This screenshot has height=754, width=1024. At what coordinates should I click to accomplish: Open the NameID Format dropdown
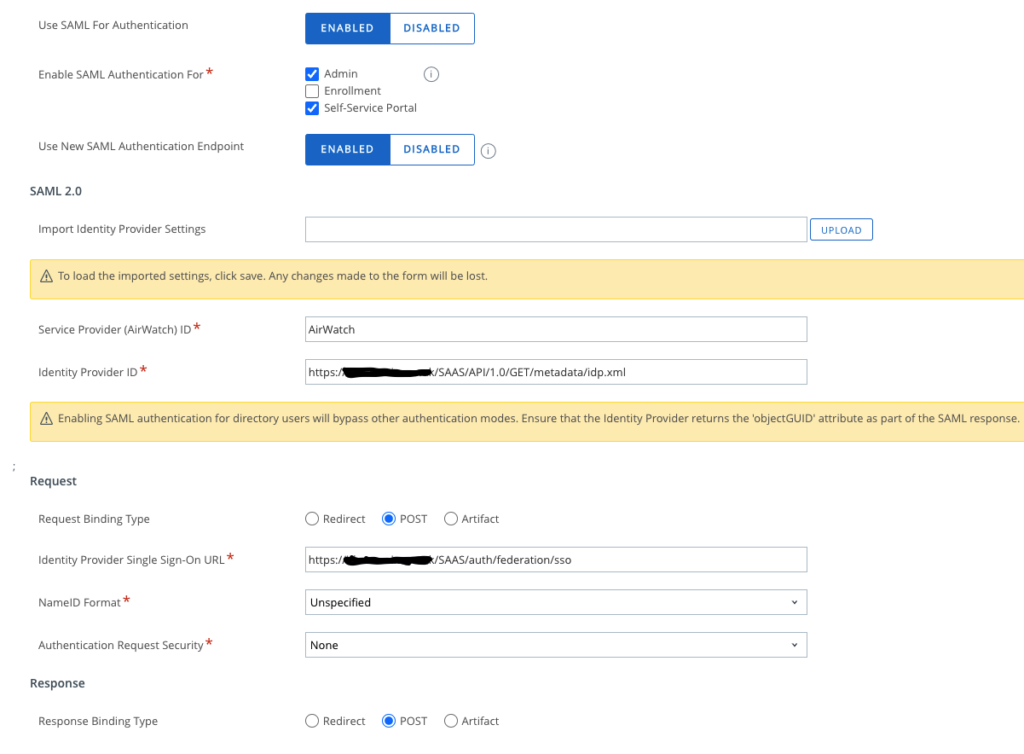click(x=556, y=602)
